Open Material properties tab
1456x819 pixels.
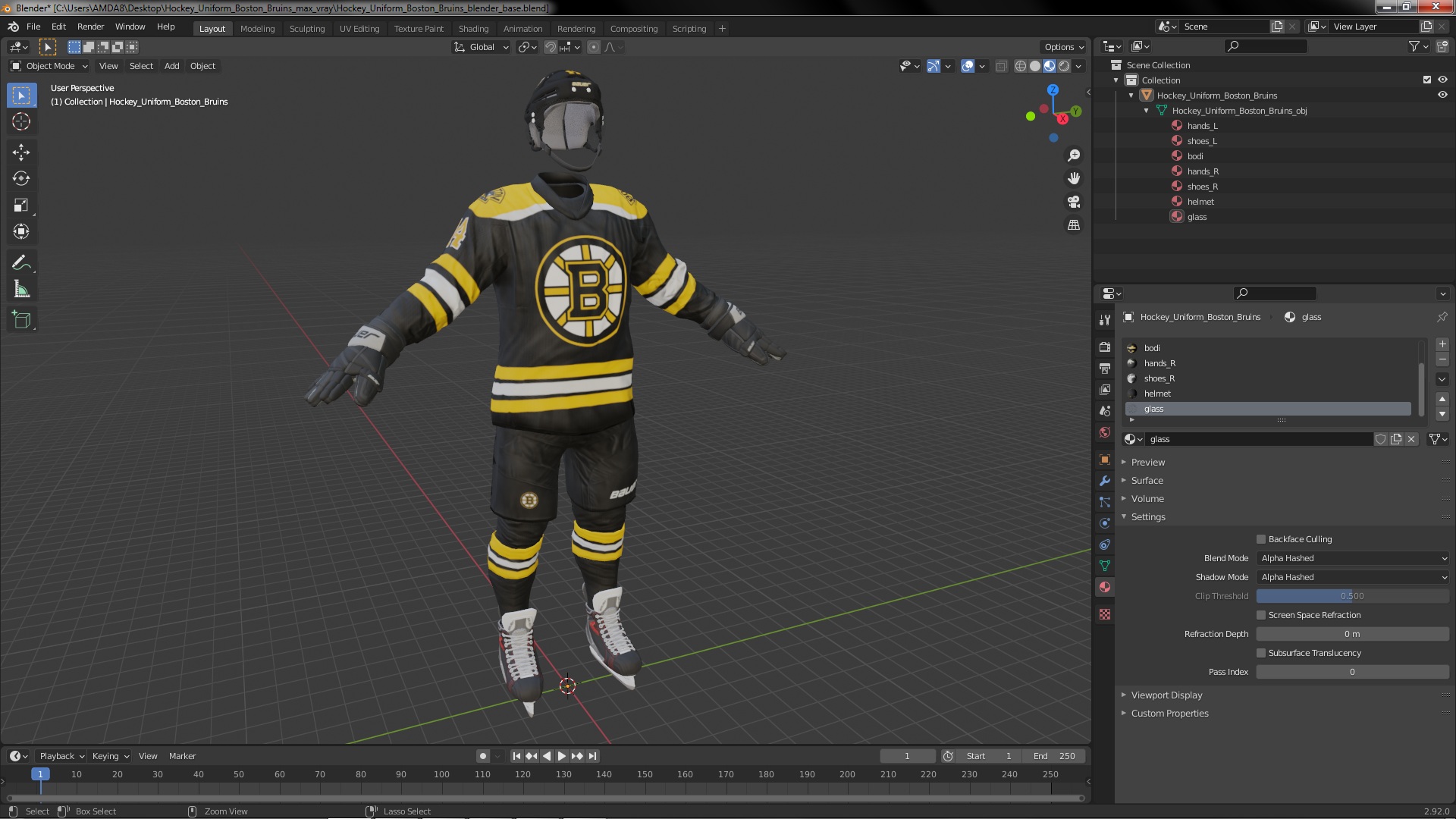1105,587
